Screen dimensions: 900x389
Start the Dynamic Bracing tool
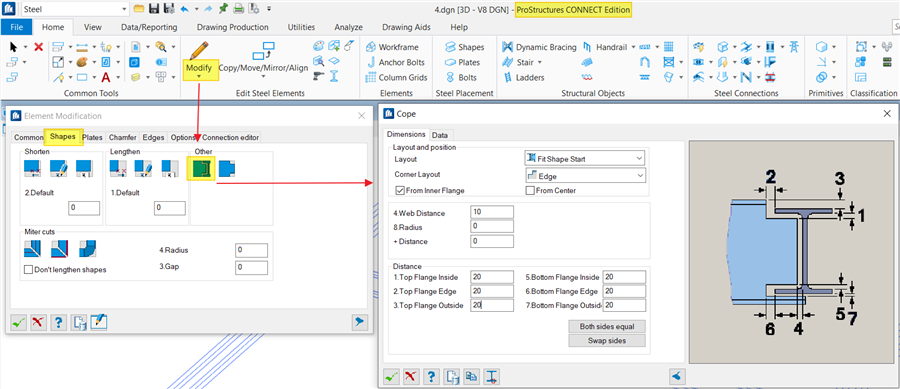pos(539,47)
